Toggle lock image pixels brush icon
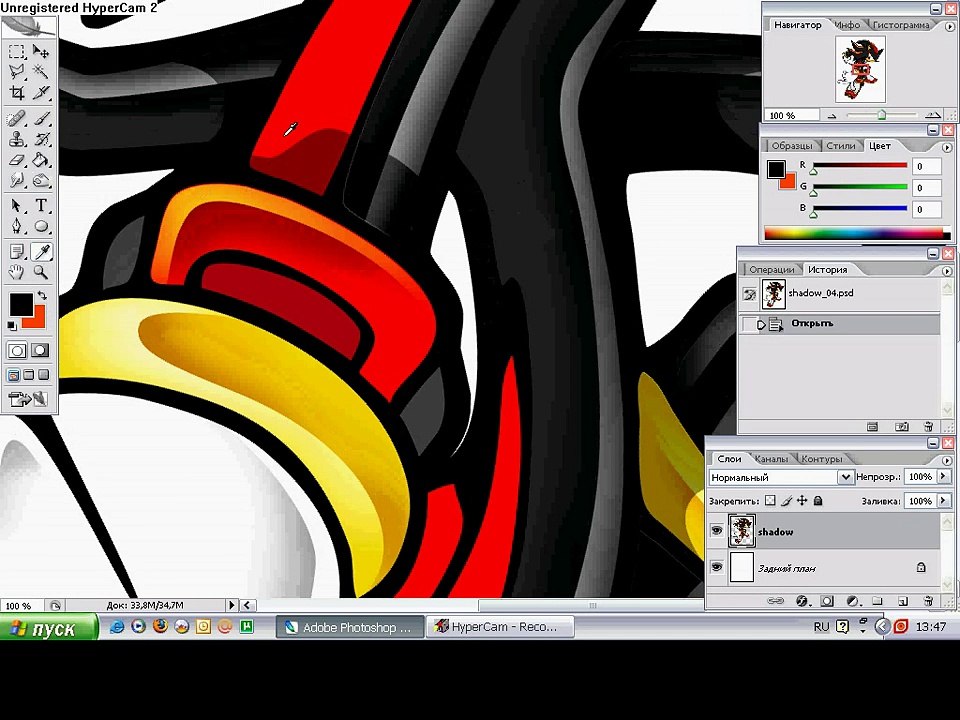 (787, 501)
